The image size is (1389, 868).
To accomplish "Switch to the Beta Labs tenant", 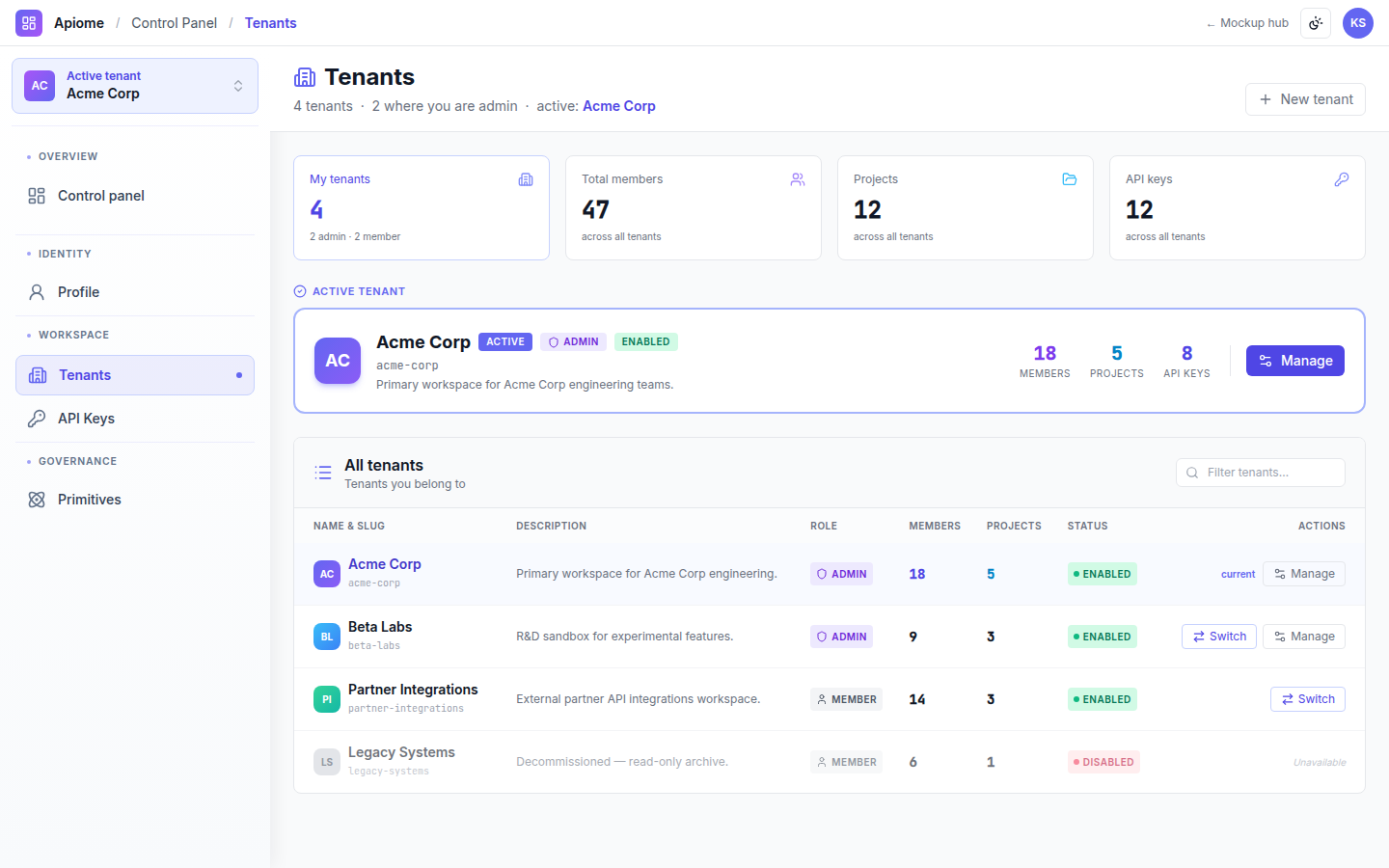I will pyautogui.click(x=1219, y=637).
